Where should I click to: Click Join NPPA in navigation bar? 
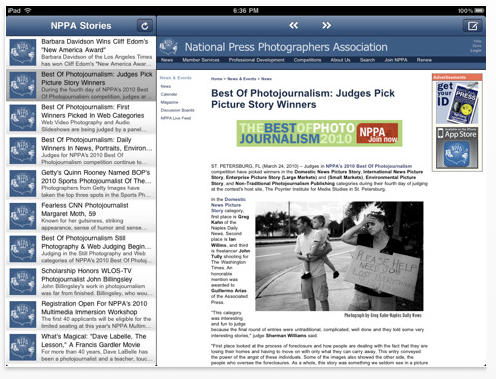pyautogui.click(x=396, y=60)
